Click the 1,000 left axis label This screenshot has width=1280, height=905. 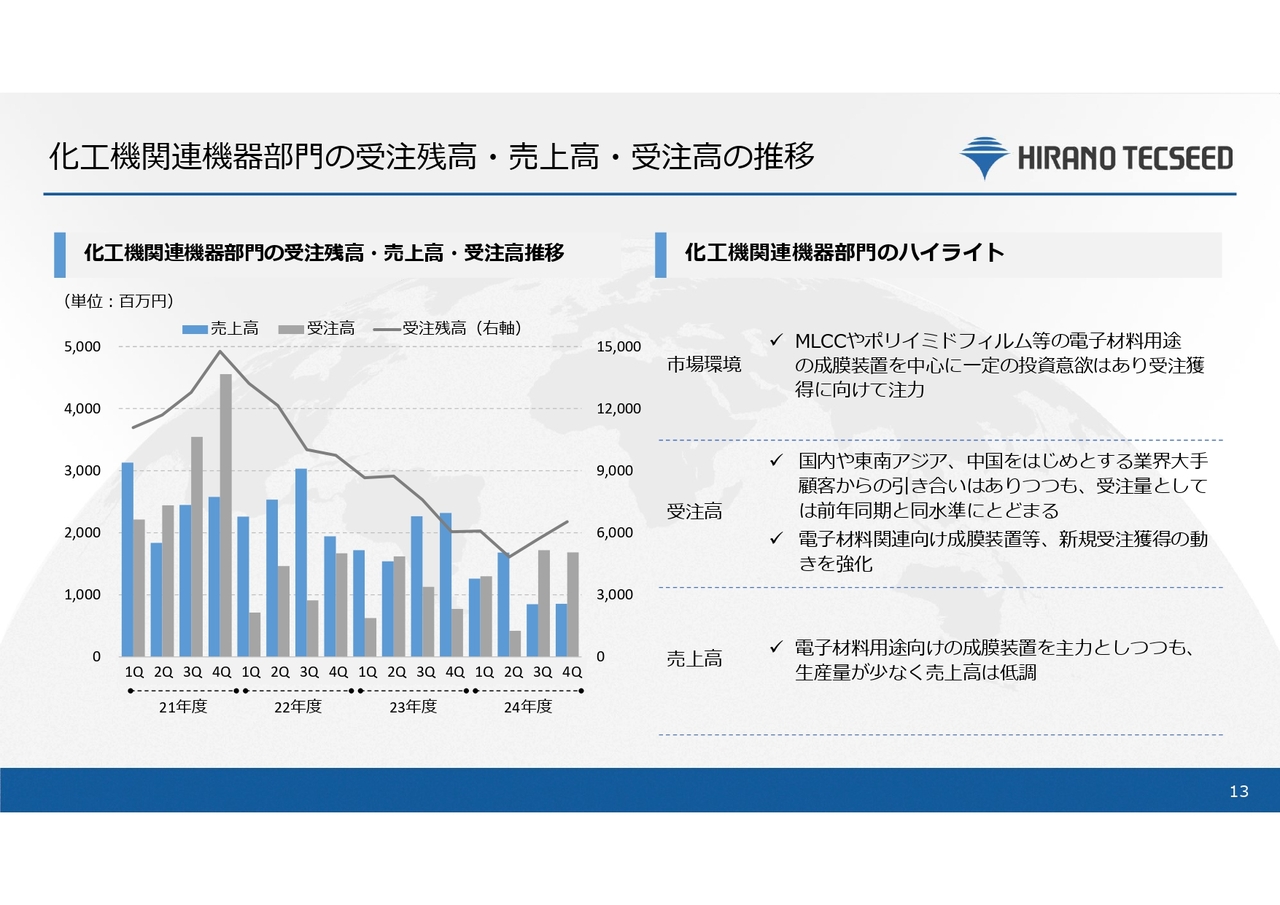pyautogui.click(x=83, y=595)
